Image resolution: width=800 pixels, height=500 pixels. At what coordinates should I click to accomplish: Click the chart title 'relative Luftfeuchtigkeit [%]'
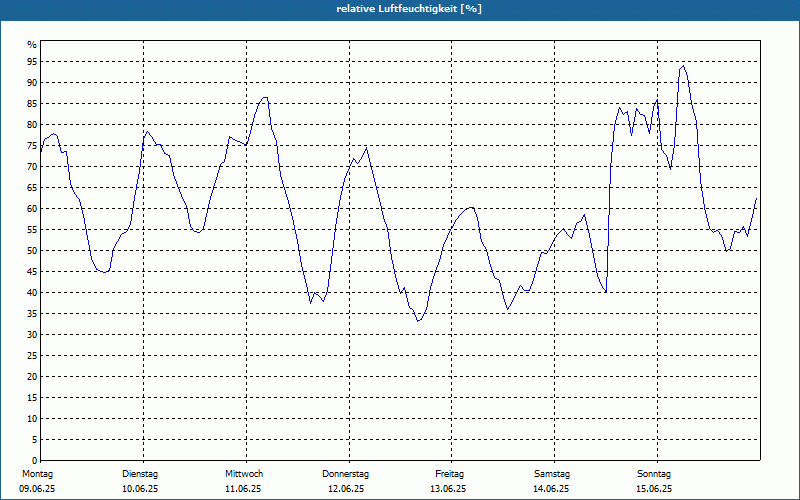[409, 9]
